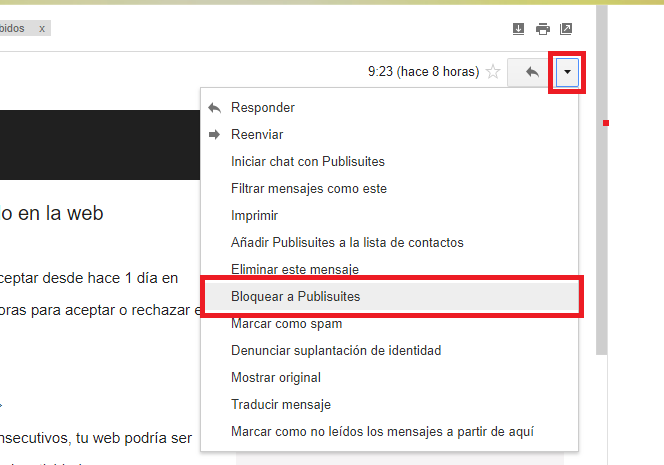Screen dimensions: 664x465
Task: Select Filtrar mensajes como este
Action: 308,188
